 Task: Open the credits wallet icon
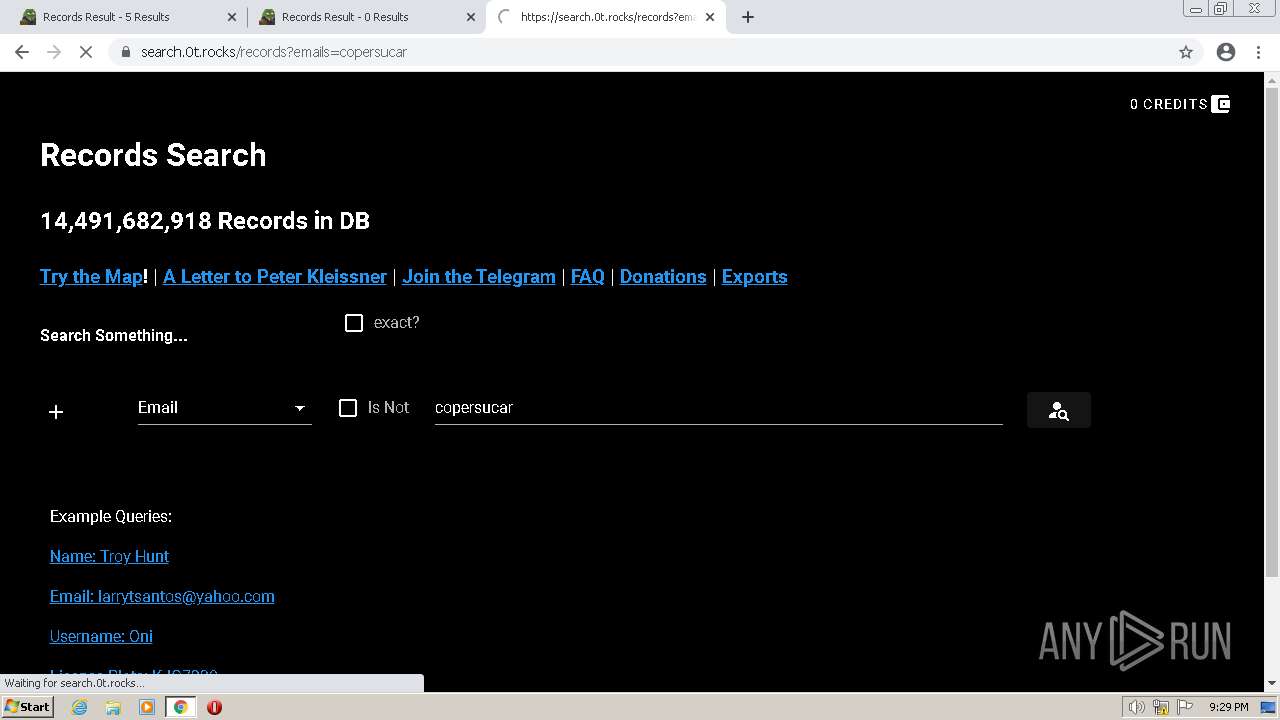click(x=1220, y=104)
